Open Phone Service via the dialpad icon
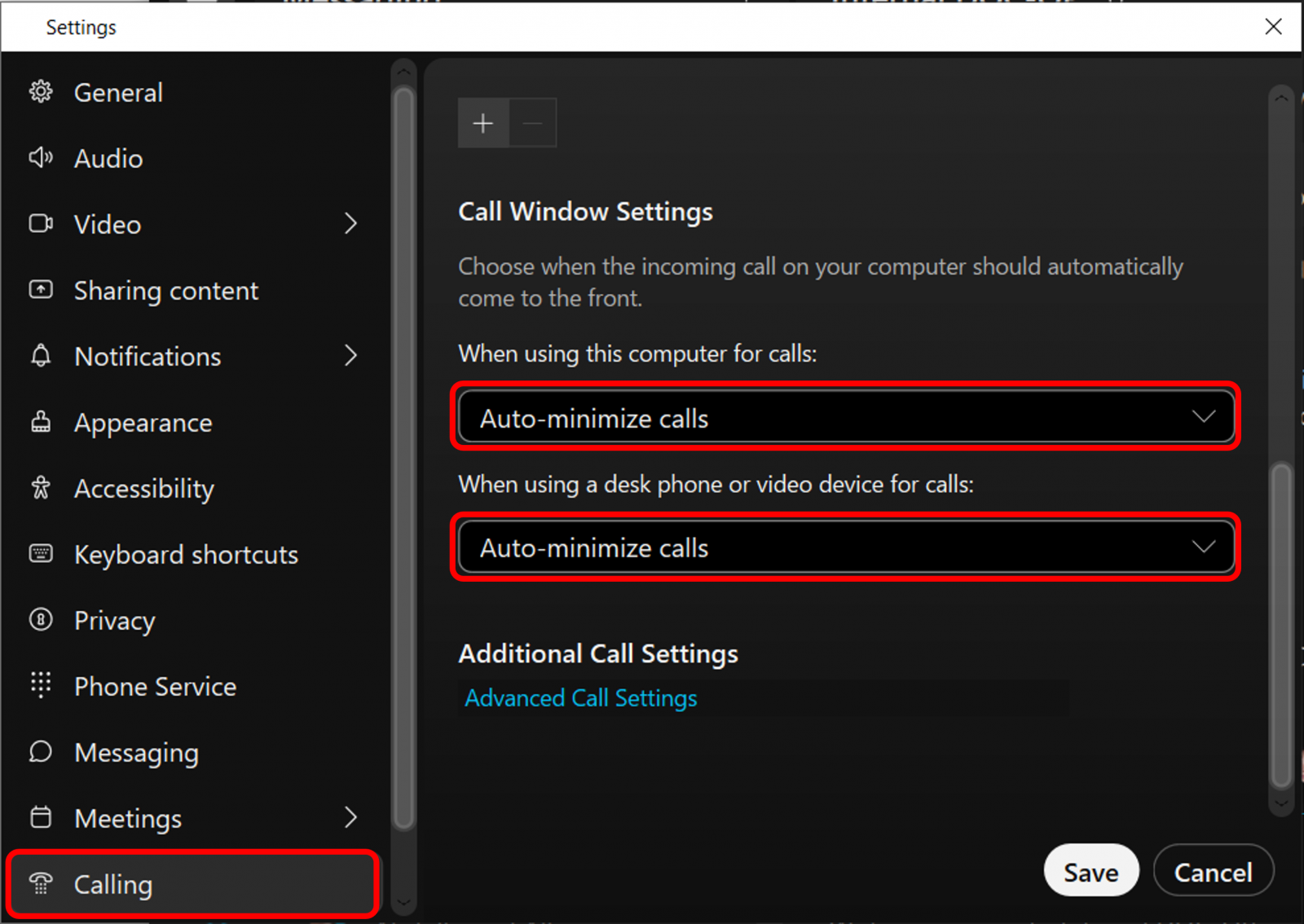The height and width of the screenshot is (924, 1304). pyautogui.click(x=40, y=686)
